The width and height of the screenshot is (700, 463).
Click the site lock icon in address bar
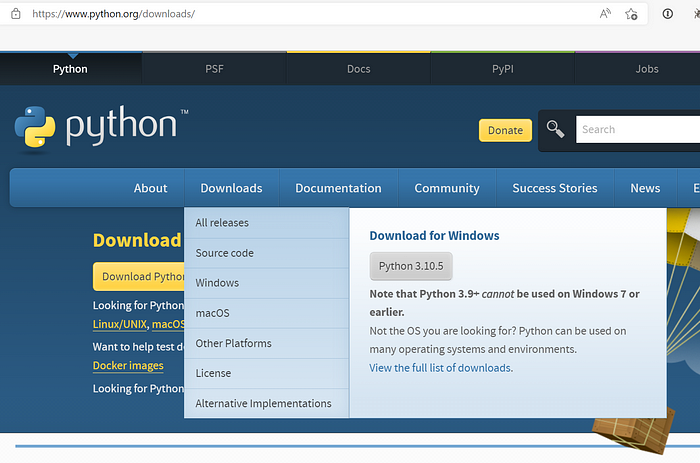click(16, 14)
